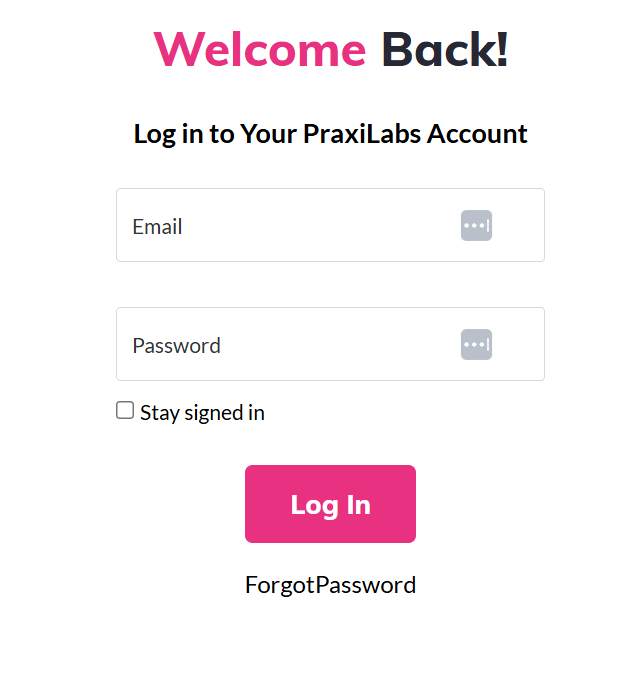Click the white 'Log In' text on button

click(330, 506)
